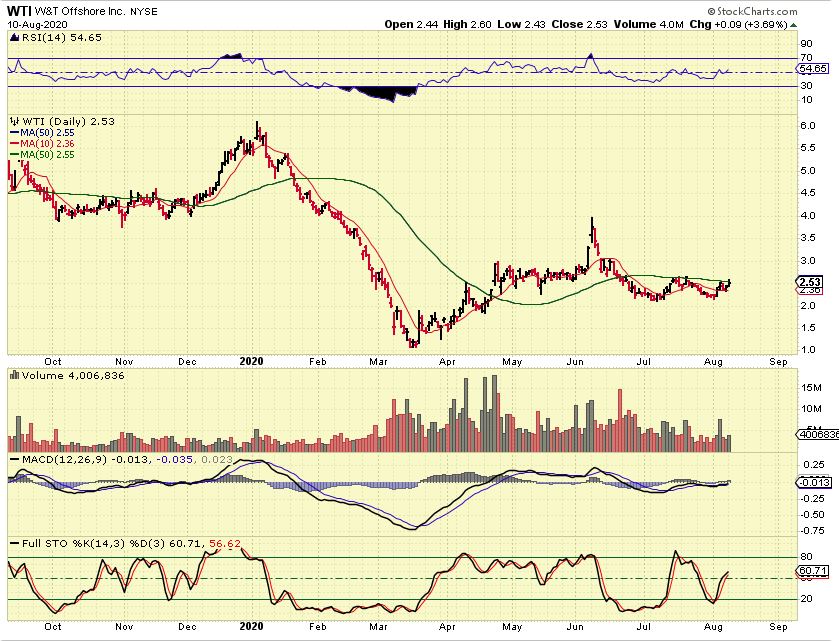Click Aug on the date axis under the stochastic panel
This screenshot has width=839, height=641.
click(713, 627)
